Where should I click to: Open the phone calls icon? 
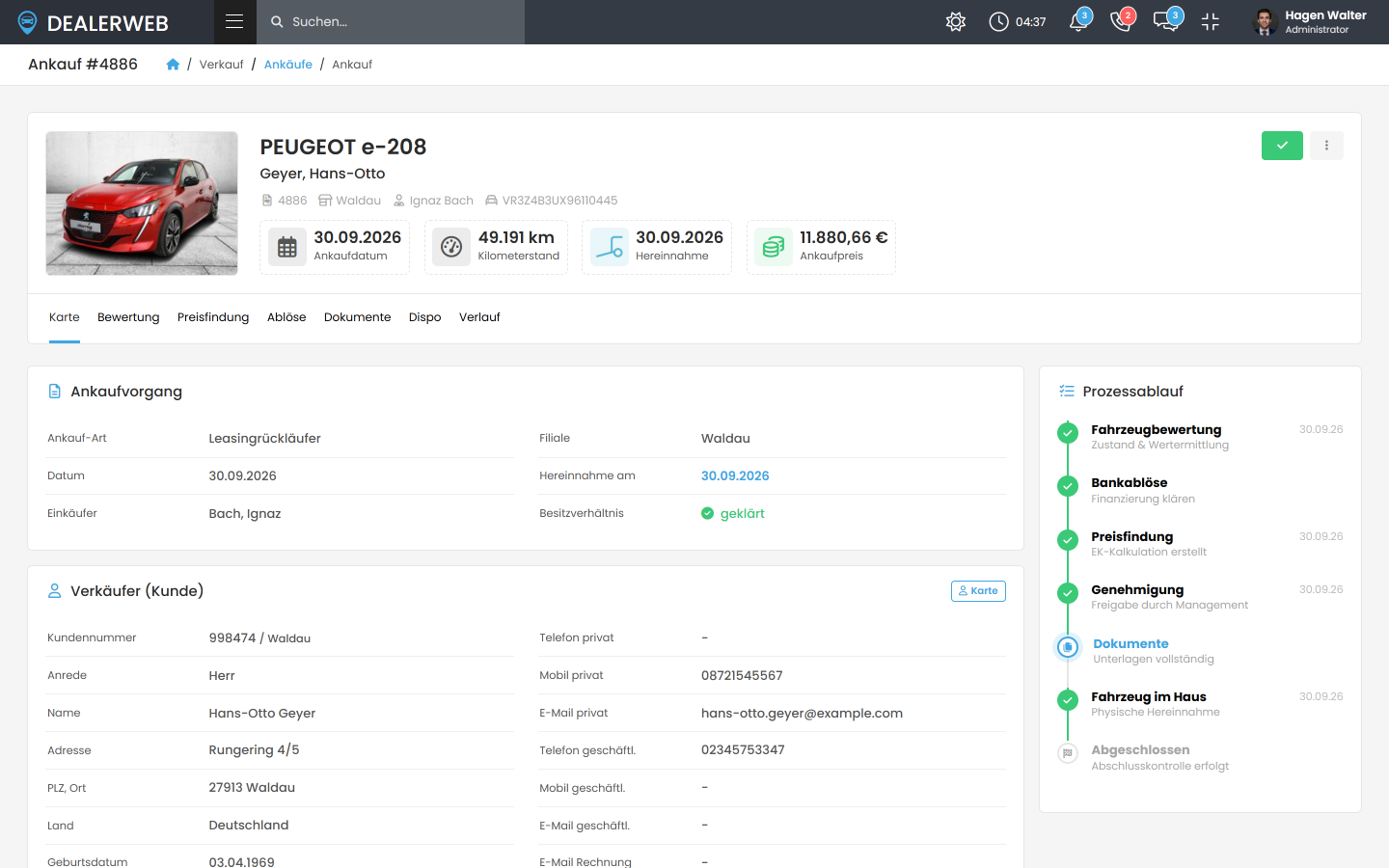pos(1122,21)
